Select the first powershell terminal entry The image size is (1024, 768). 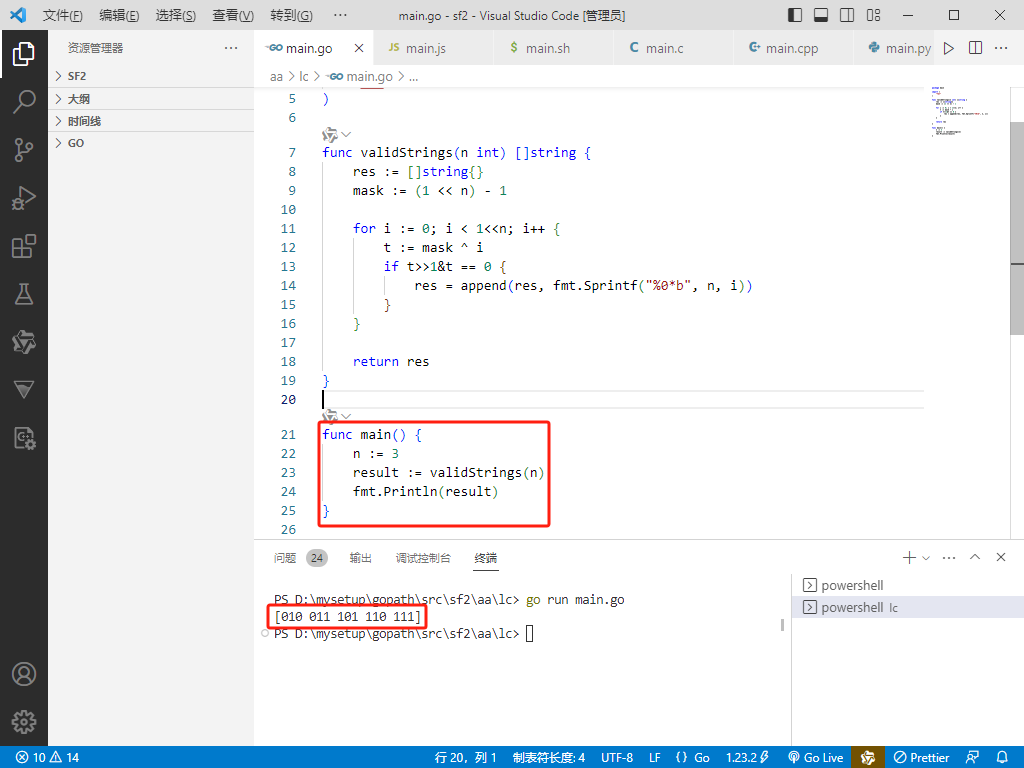tap(908, 585)
